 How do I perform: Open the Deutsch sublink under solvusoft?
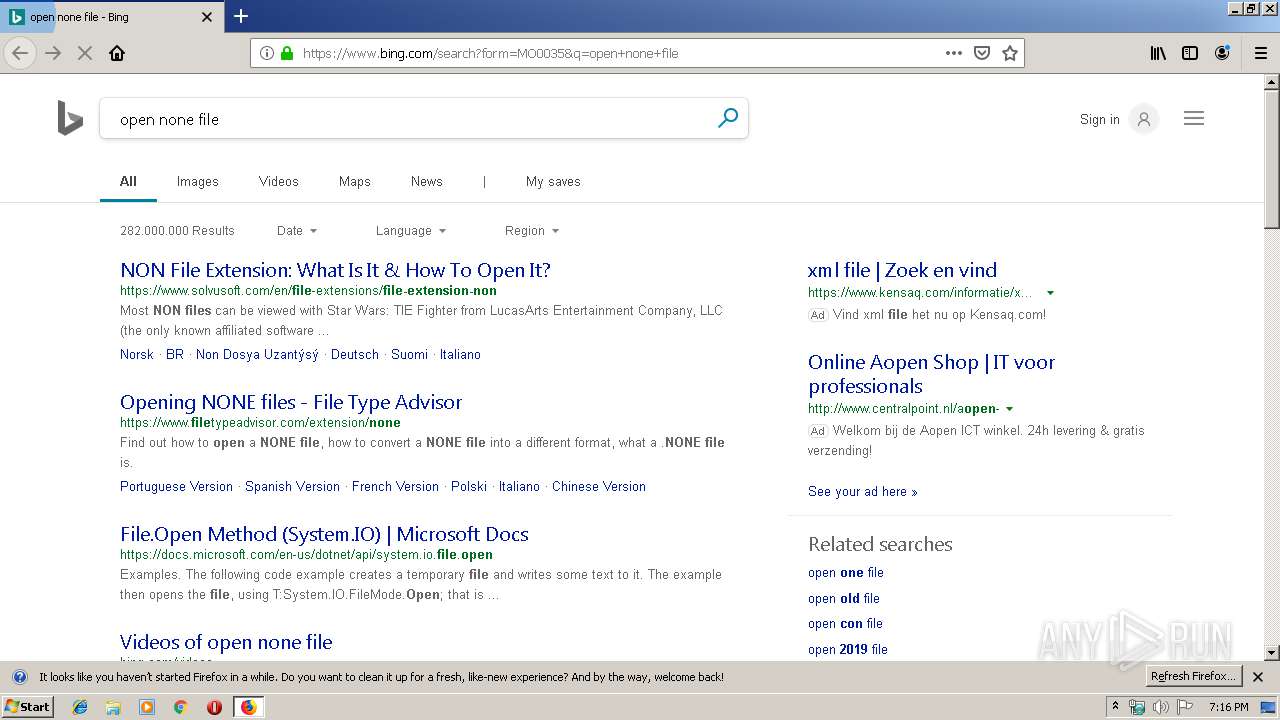point(355,355)
